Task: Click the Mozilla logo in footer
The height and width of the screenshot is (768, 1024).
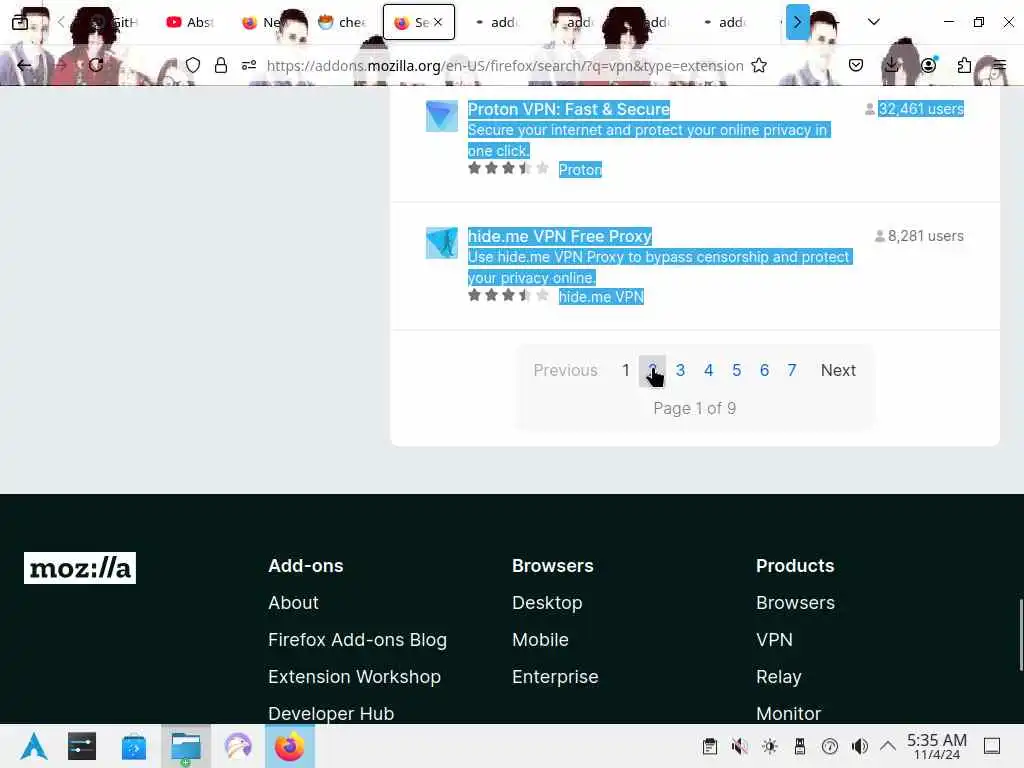Action: point(80,568)
